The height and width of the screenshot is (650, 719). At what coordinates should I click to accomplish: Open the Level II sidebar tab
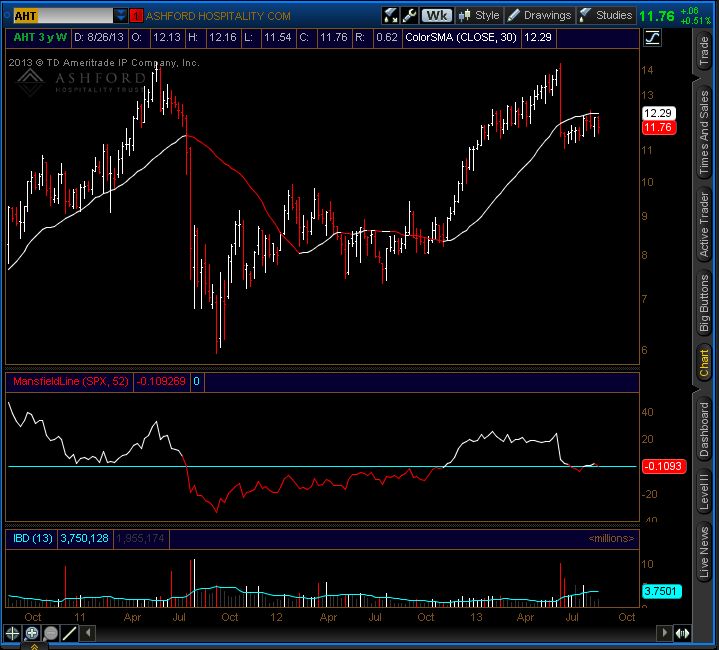tap(704, 491)
